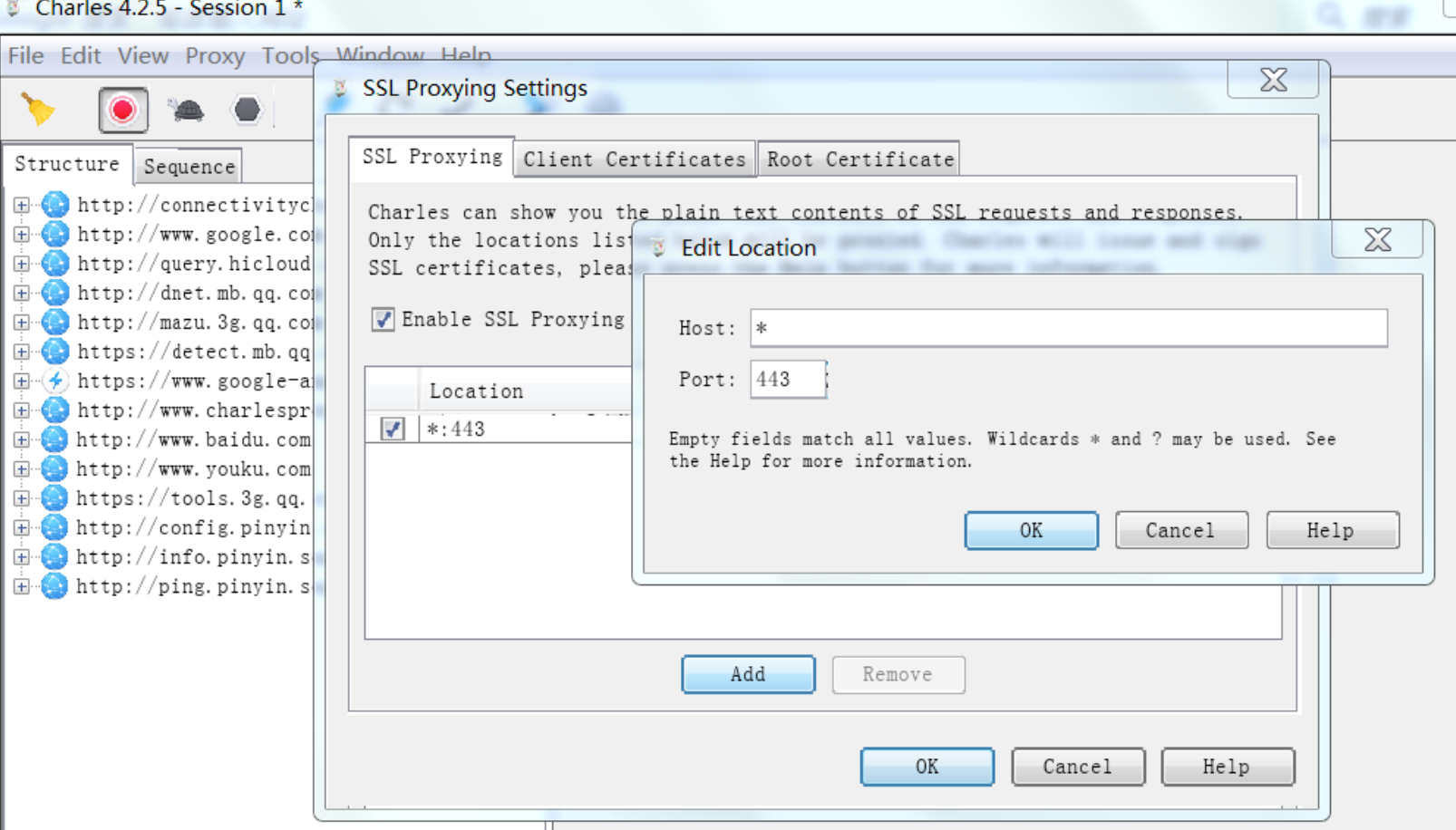Click globe icon of tools.3g.qq host
Viewport: 1456px width, 830px height.
coord(55,498)
